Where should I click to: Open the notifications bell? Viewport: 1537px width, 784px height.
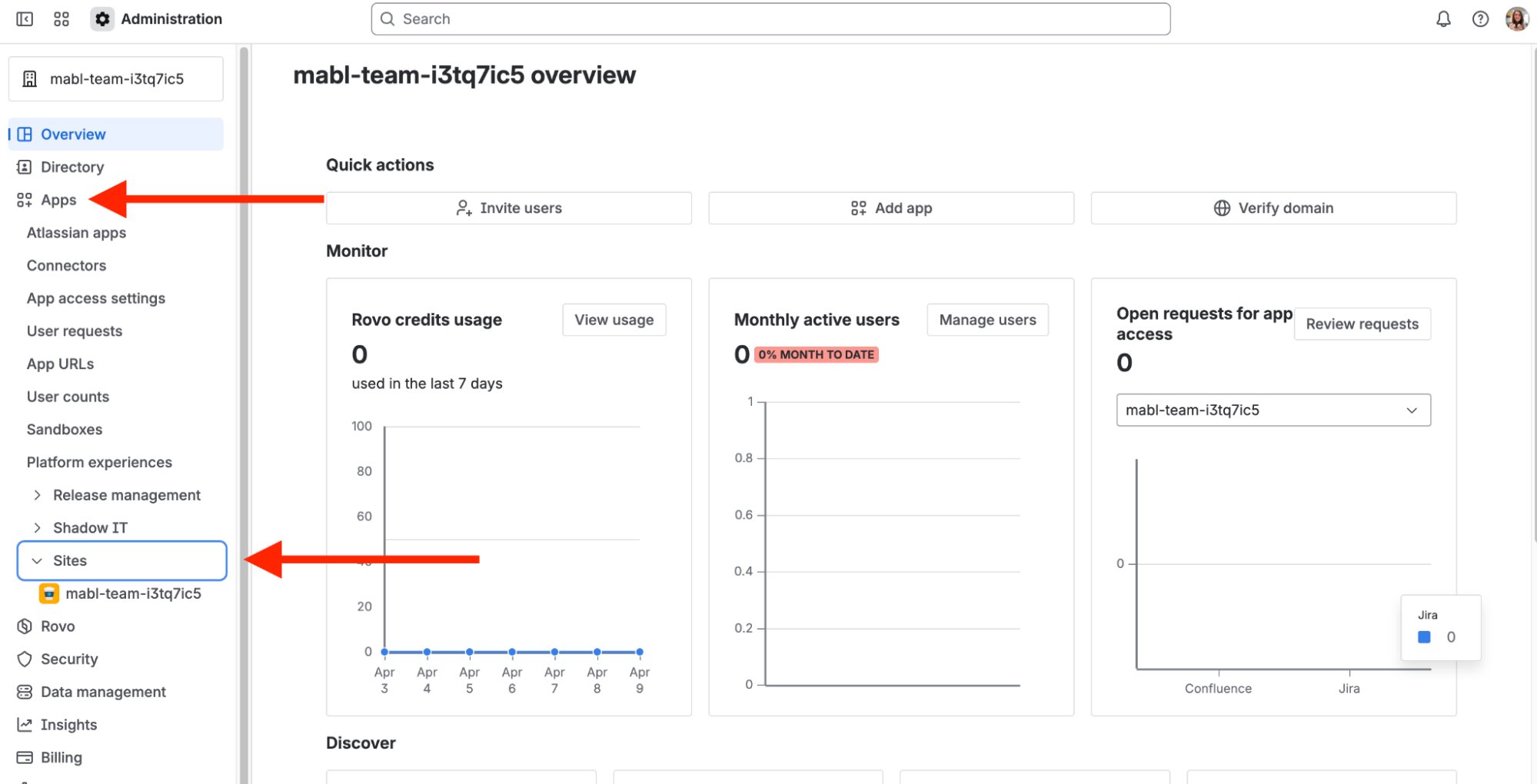1443,19
